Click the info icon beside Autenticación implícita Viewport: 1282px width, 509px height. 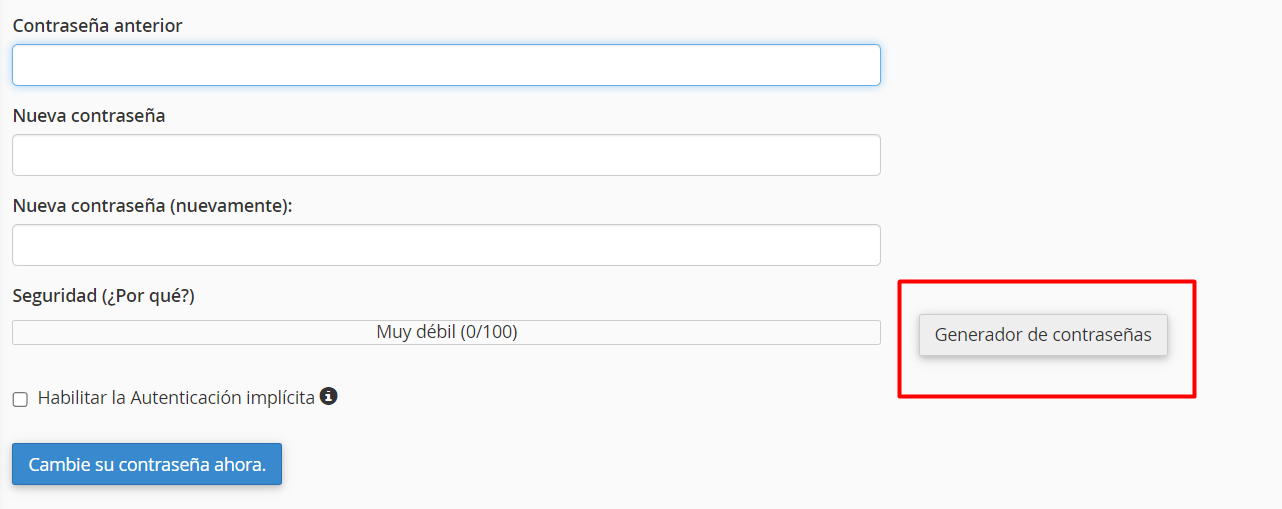pyautogui.click(x=328, y=396)
